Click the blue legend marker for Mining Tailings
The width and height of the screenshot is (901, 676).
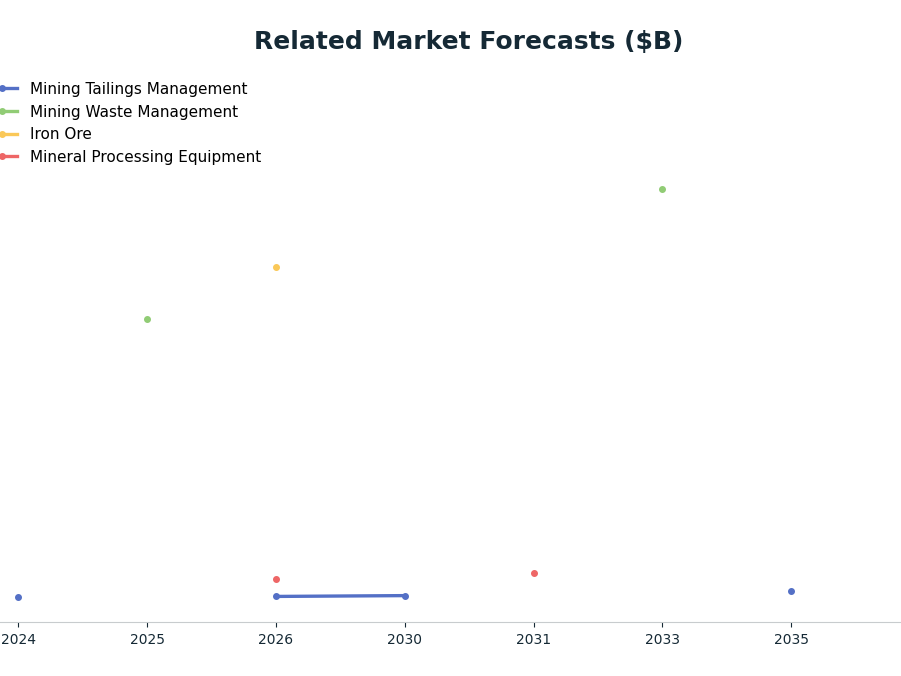tap(9, 89)
